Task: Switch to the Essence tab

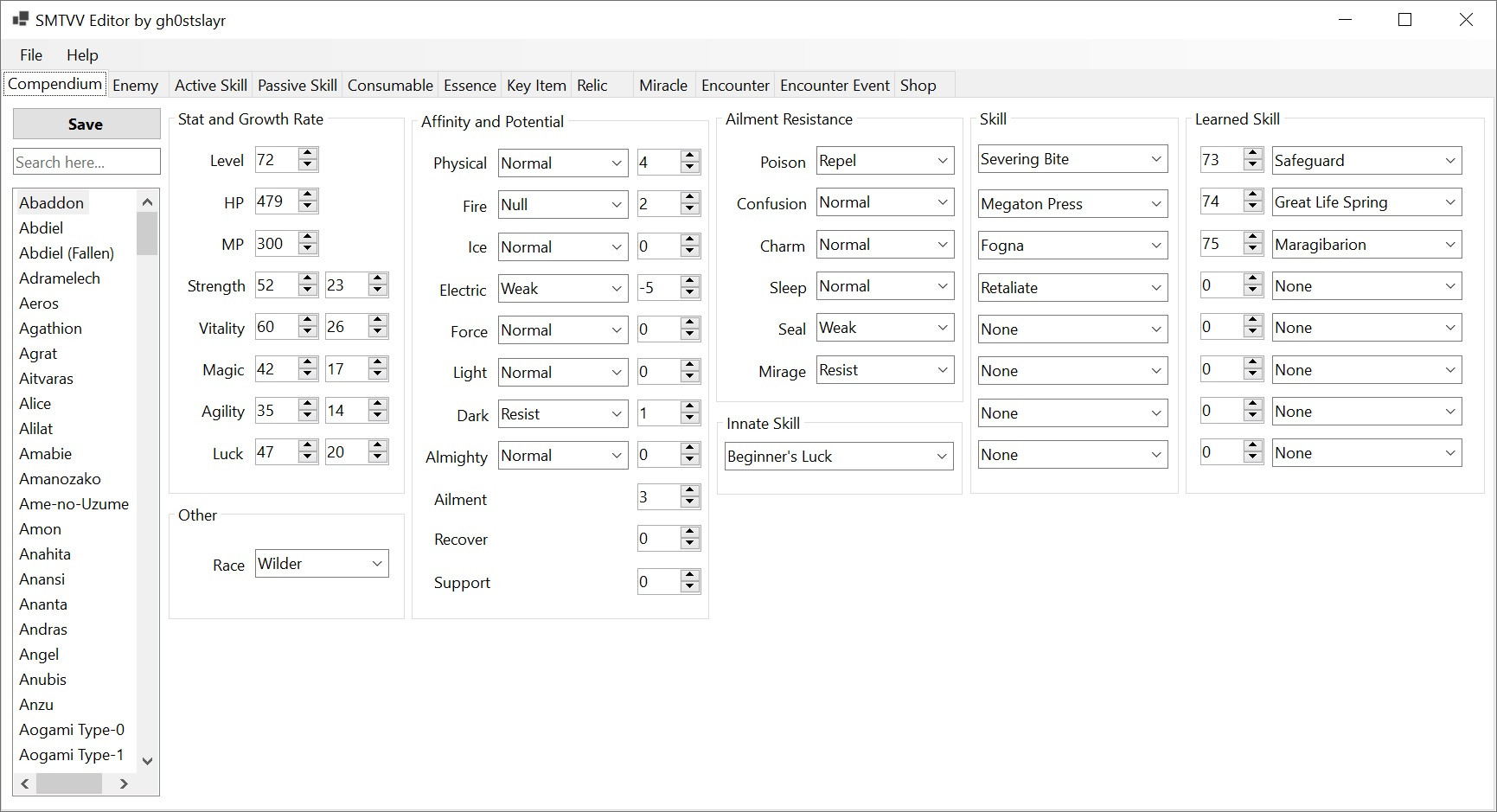Action: 470,85
